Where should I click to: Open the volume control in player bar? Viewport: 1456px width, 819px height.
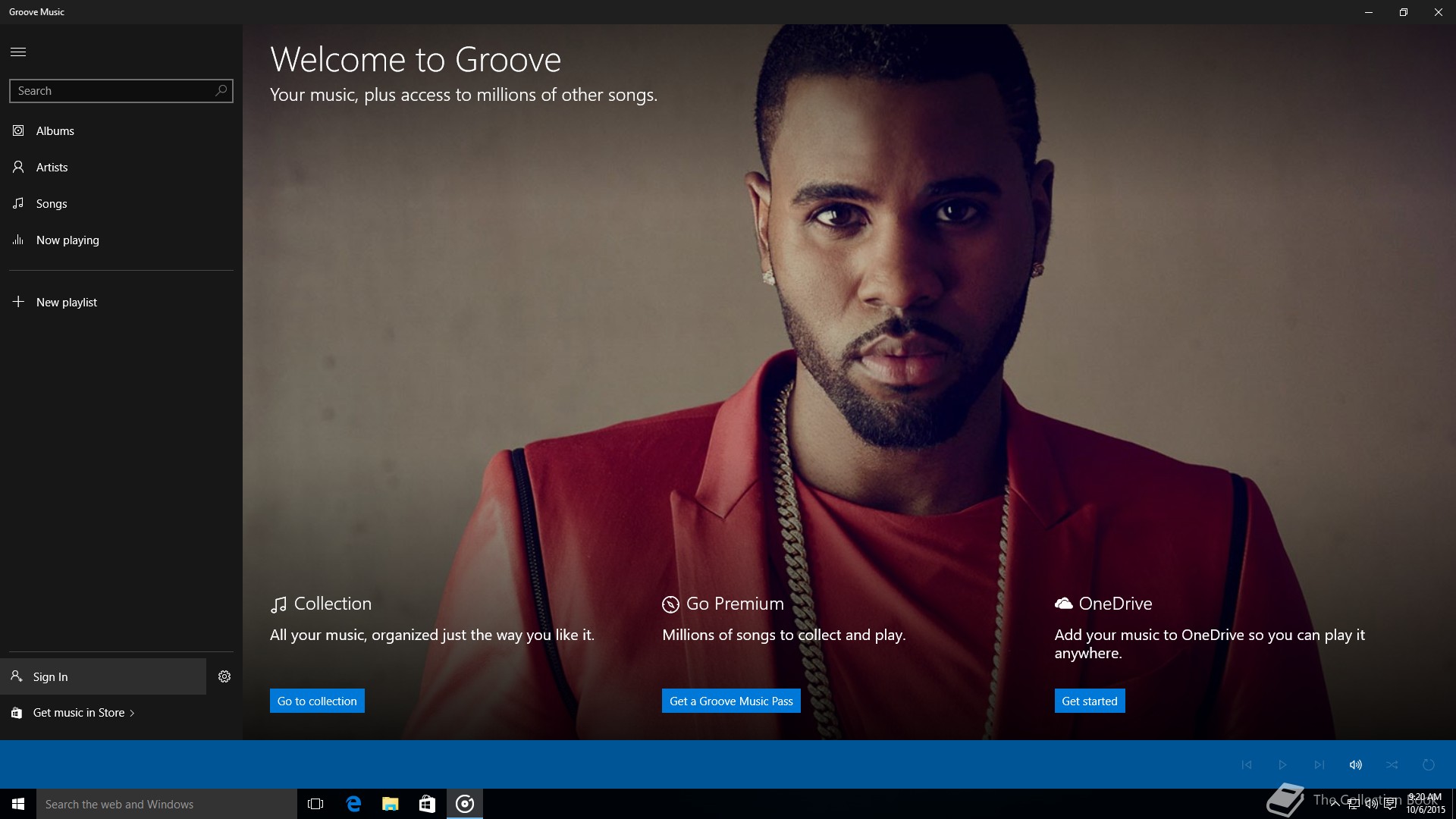pyautogui.click(x=1356, y=764)
